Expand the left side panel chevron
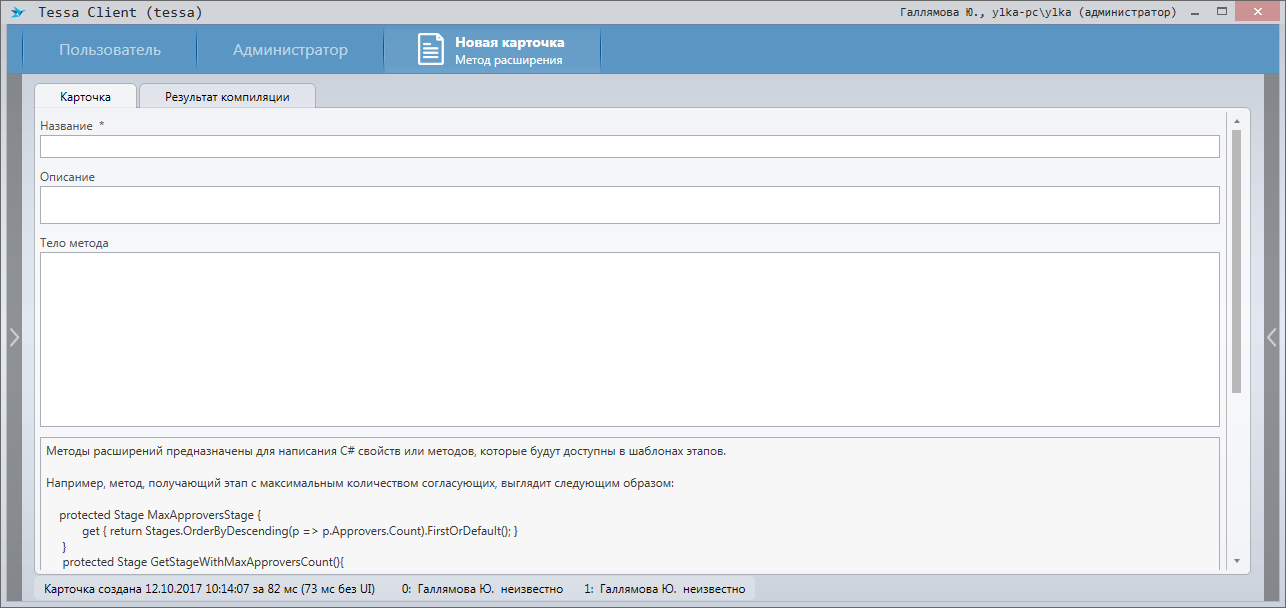The image size is (1286, 608). coord(13,338)
